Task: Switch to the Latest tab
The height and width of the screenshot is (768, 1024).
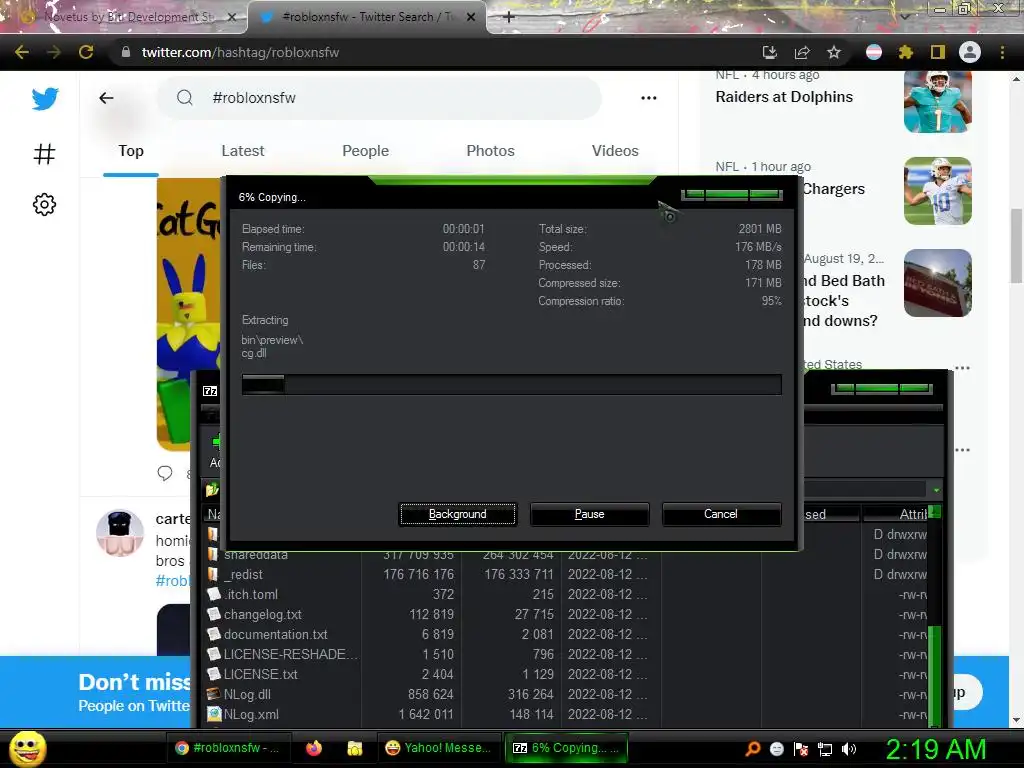Action: (x=243, y=151)
